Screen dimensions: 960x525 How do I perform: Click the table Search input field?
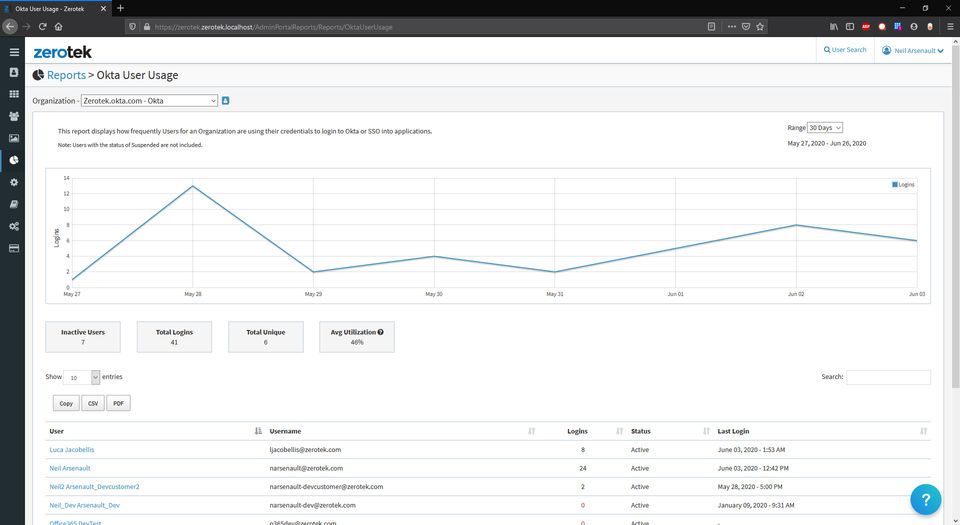tap(888, 377)
